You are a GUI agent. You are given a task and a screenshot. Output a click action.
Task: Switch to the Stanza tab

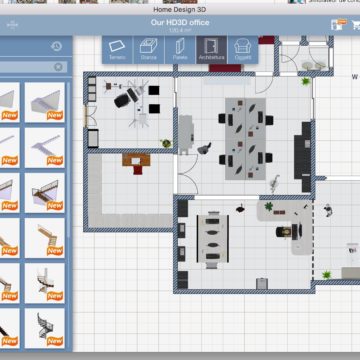tap(148, 50)
